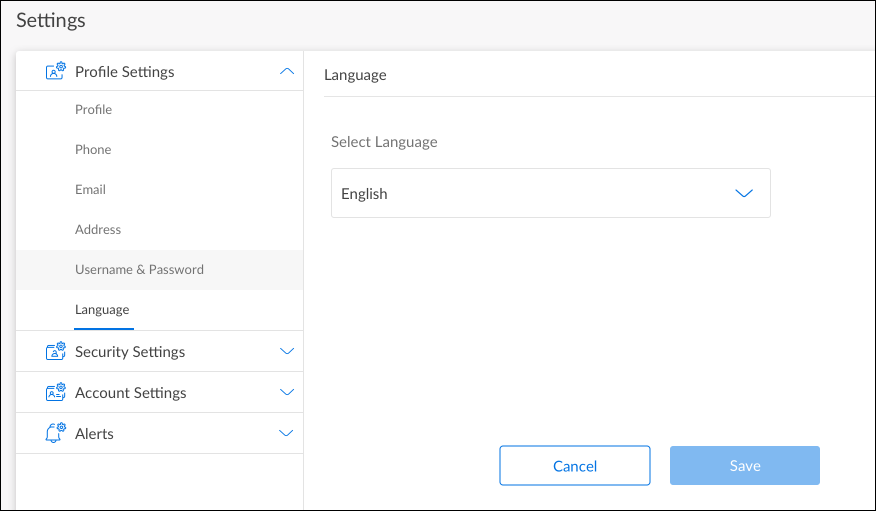Click the Profile Settings person-gear icon
The height and width of the screenshot is (511, 876).
click(x=56, y=72)
